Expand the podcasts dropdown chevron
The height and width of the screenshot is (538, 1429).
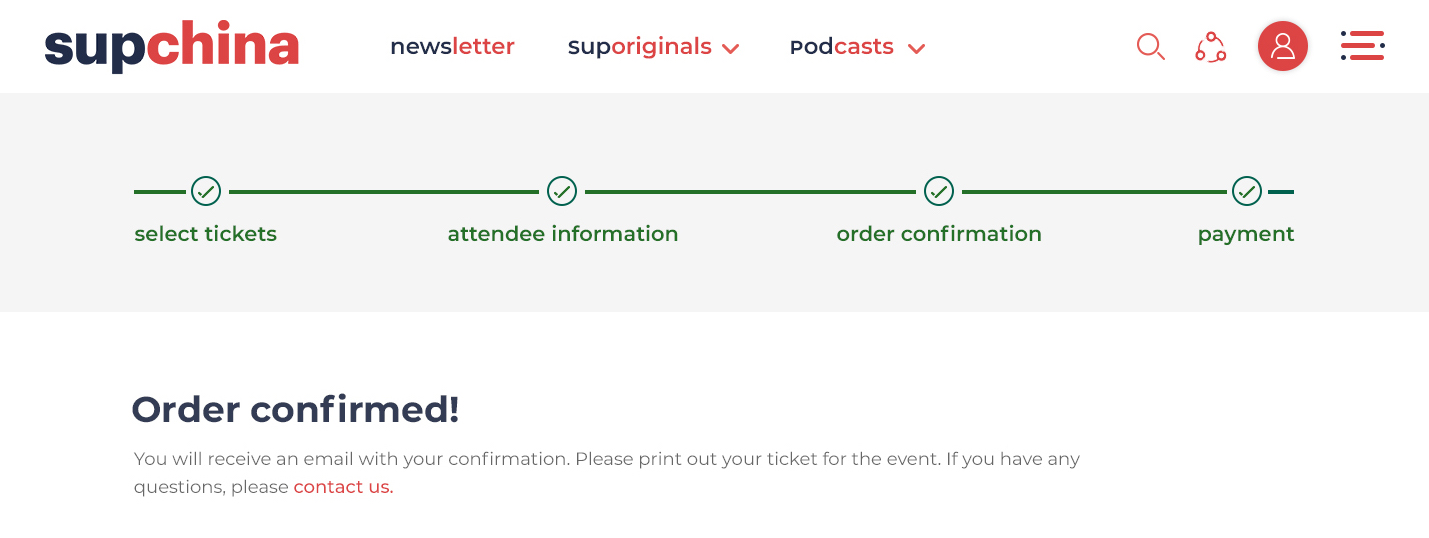(x=916, y=49)
